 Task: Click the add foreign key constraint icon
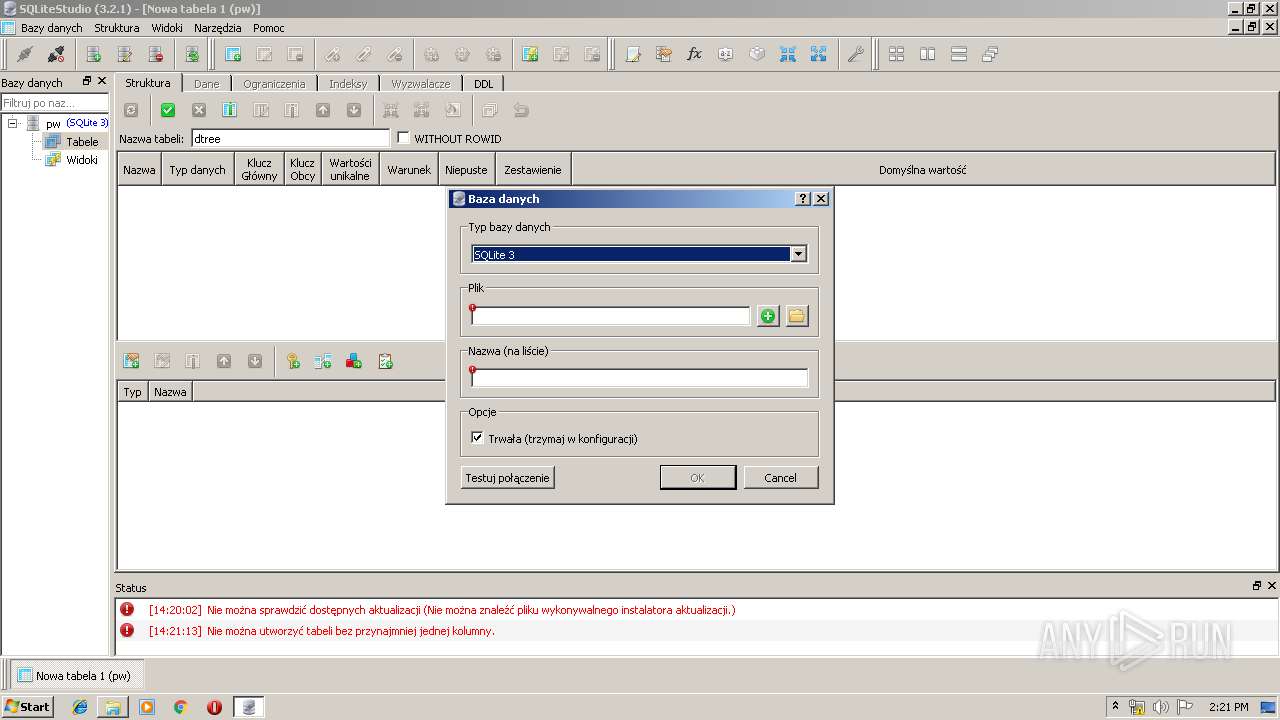323,362
